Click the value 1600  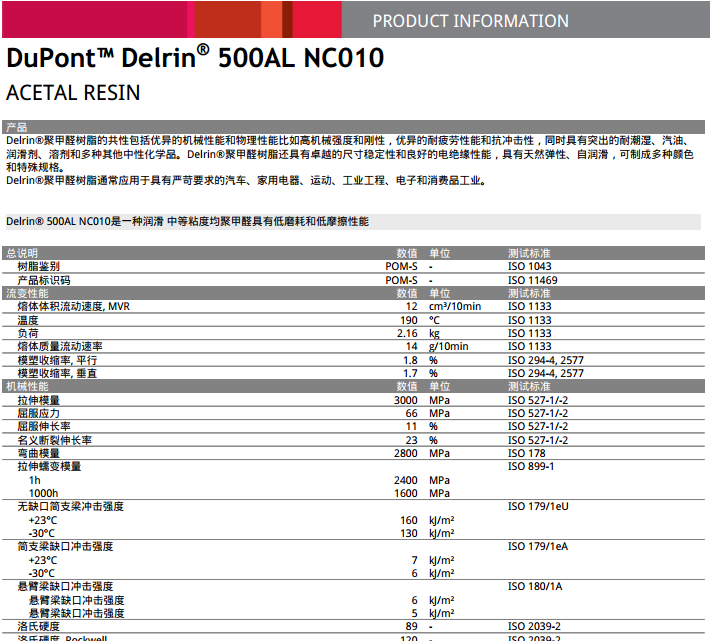[x=406, y=493]
